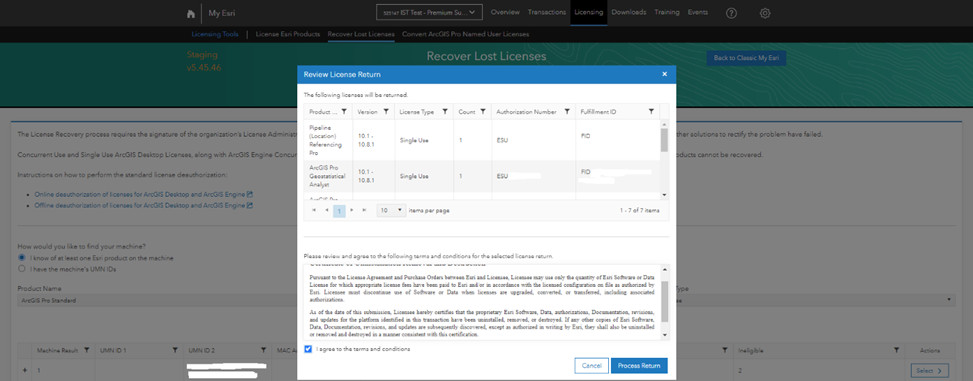Open the Events menu
This screenshot has height=381, width=973.
point(697,12)
